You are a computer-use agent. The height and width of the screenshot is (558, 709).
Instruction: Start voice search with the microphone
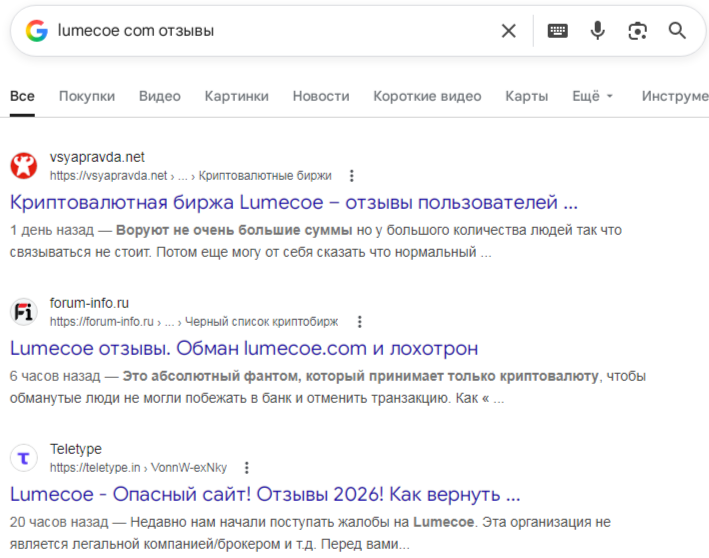click(597, 31)
